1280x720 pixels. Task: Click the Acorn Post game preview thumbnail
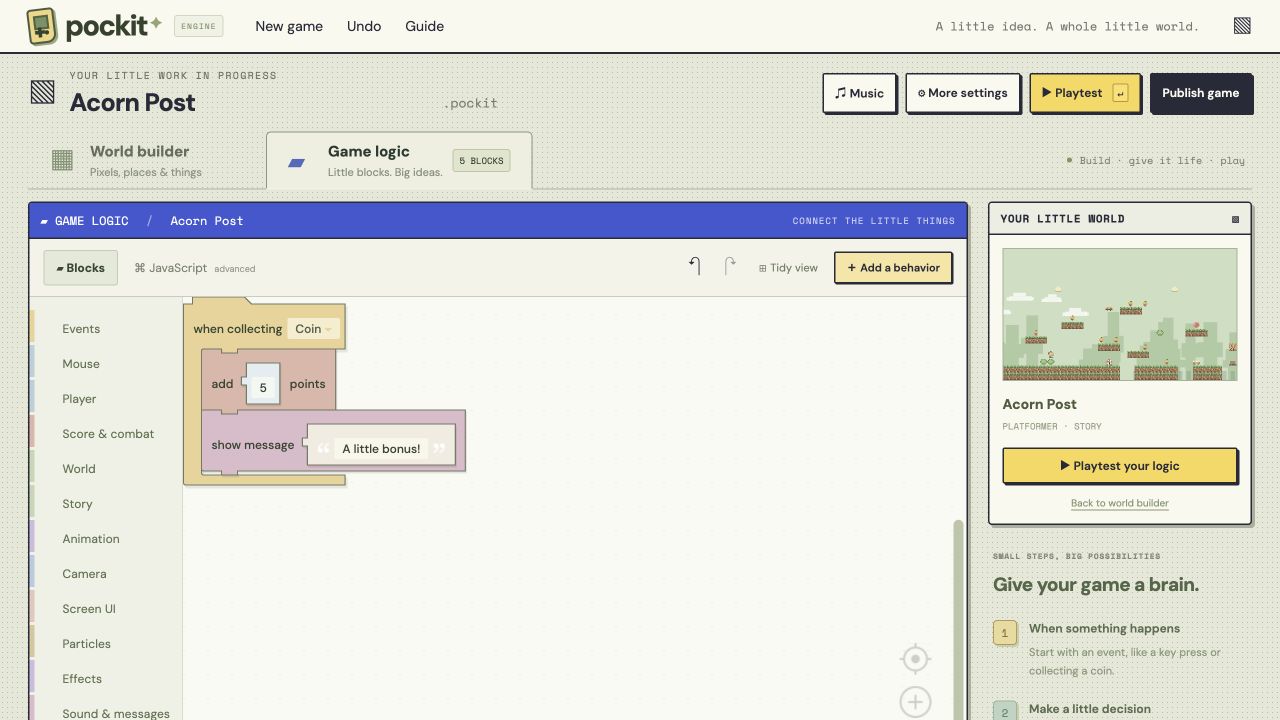[x=1120, y=314]
